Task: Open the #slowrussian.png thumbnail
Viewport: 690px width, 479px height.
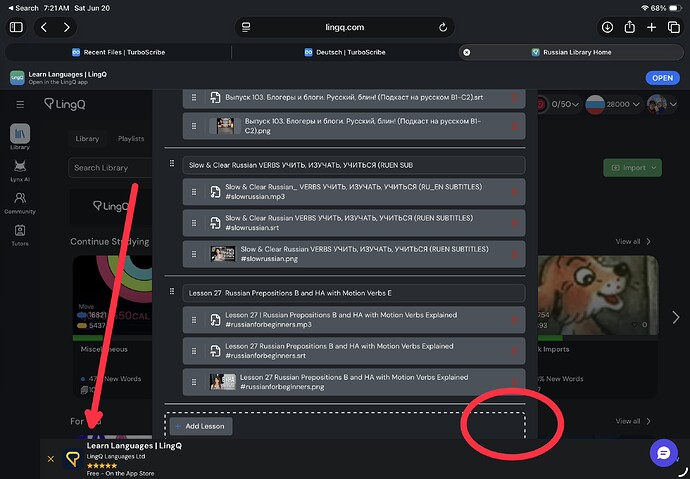Action: coord(223,254)
